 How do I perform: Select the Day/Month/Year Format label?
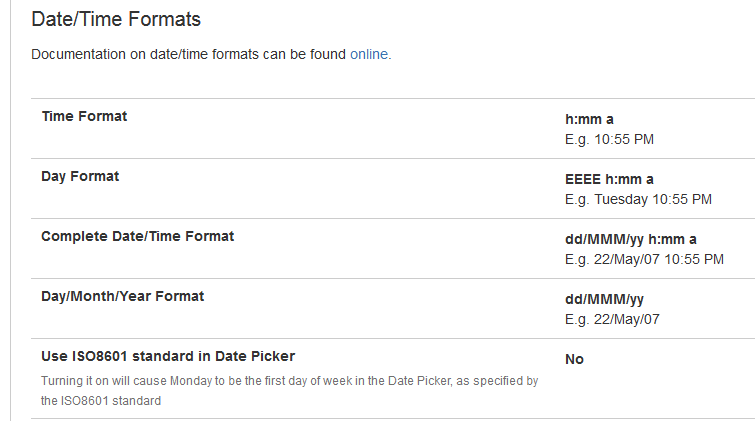pos(122,296)
